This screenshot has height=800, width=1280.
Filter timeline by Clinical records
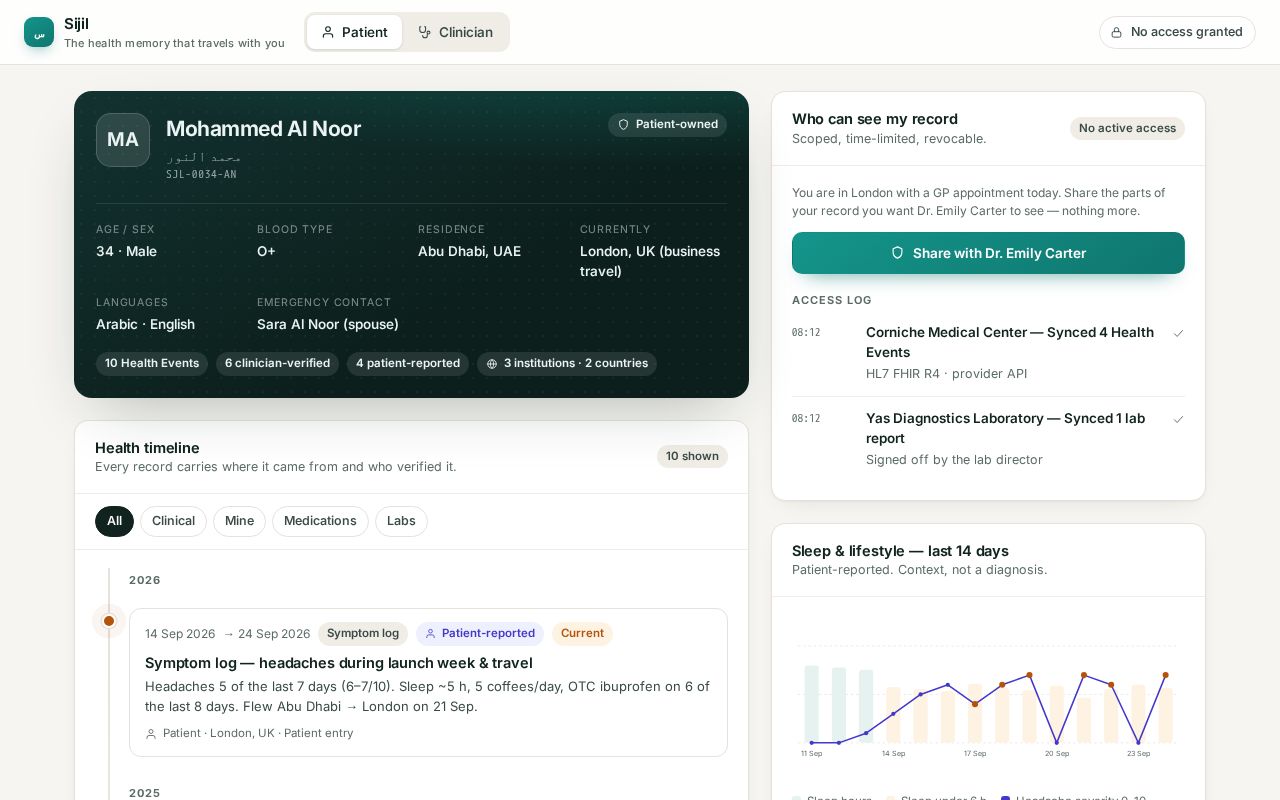coord(173,521)
